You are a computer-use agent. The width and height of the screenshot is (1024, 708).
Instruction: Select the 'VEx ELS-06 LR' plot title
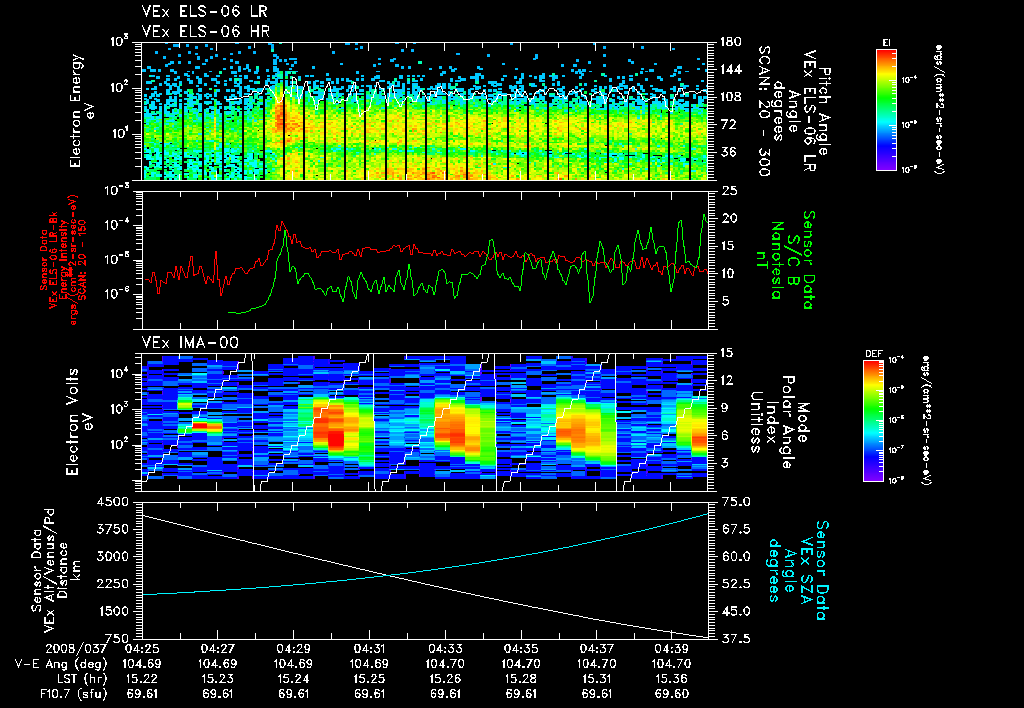tap(204, 12)
